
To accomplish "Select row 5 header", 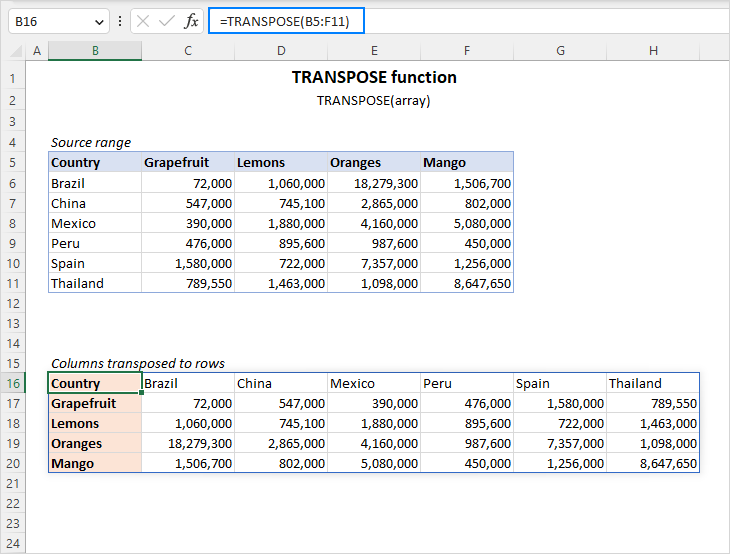I will coord(14,162).
